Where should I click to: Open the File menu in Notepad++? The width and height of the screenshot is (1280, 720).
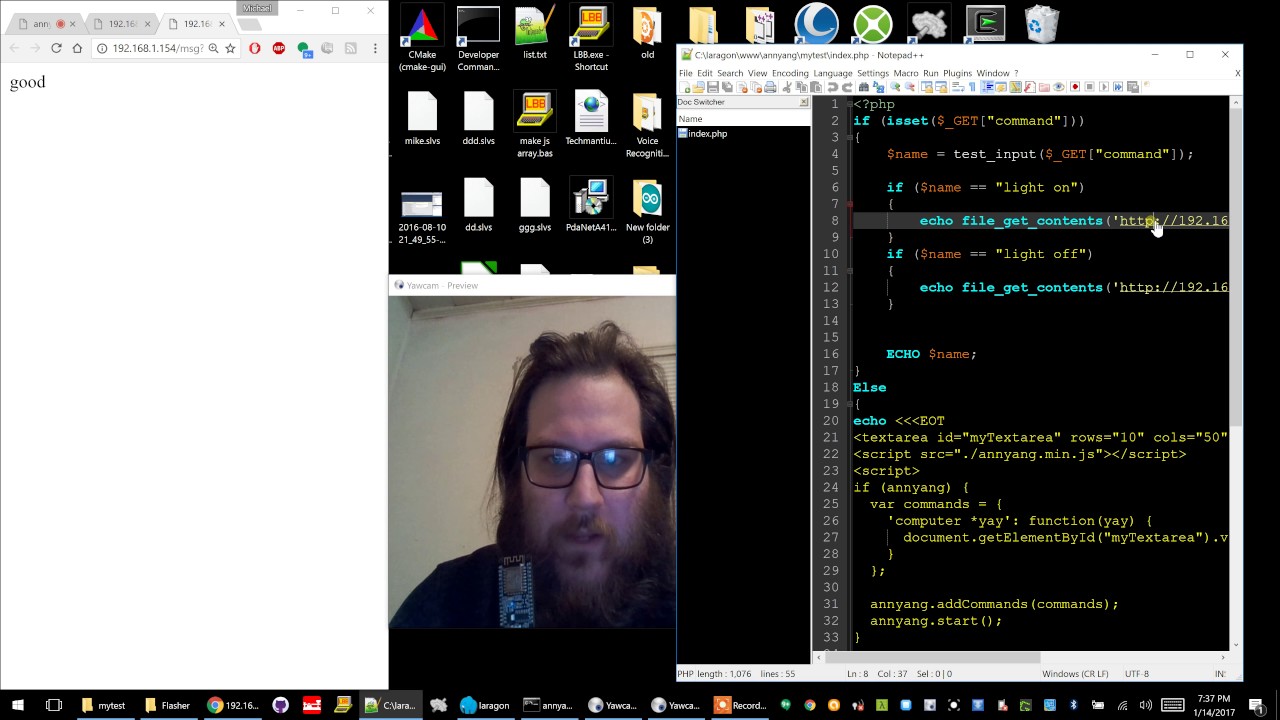click(x=686, y=73)
